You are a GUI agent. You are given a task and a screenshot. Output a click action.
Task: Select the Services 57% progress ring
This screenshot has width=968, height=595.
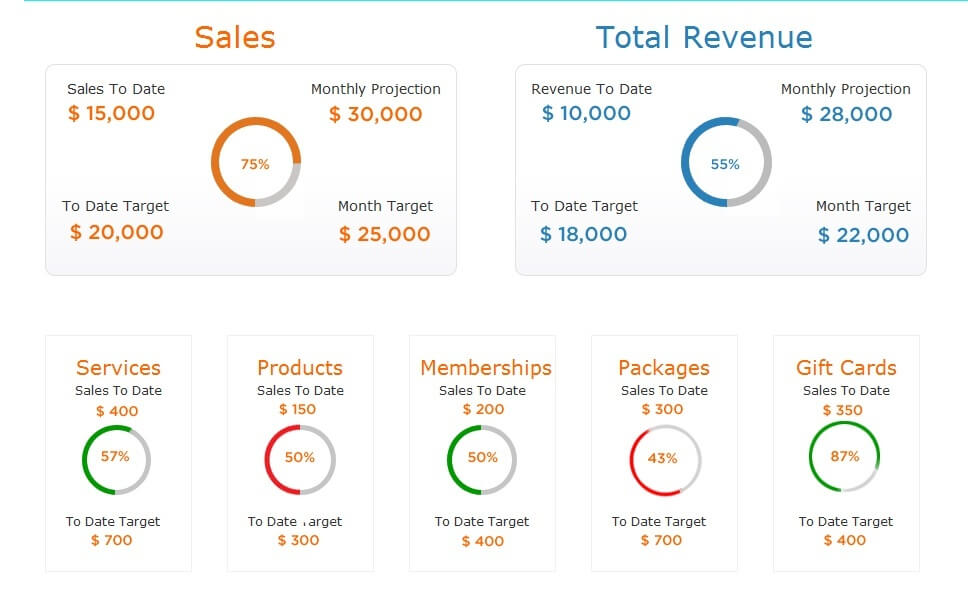117,458
